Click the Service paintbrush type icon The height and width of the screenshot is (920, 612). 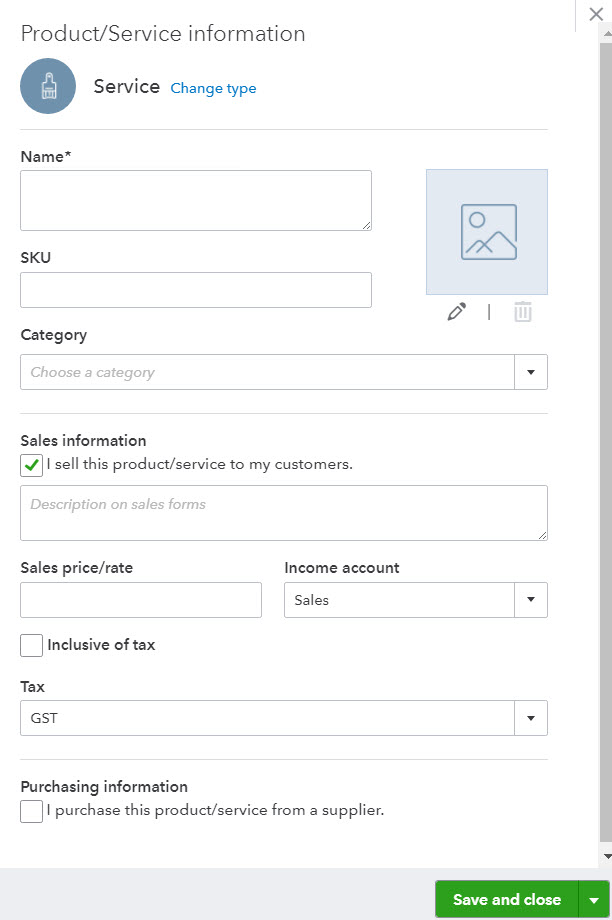[x=48, y=86]
